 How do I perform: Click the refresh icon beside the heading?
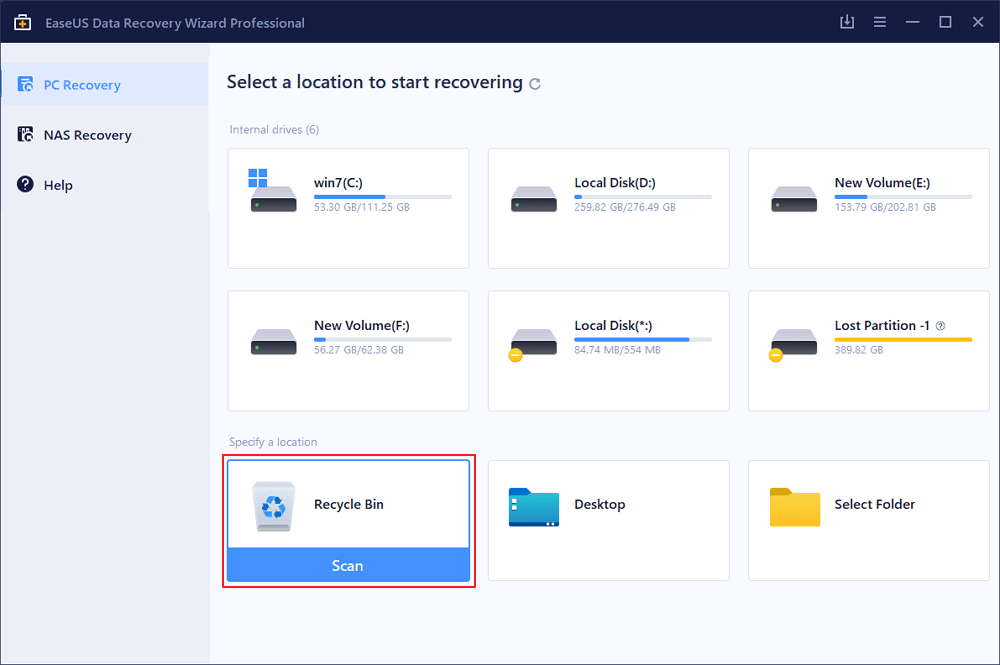535,84
